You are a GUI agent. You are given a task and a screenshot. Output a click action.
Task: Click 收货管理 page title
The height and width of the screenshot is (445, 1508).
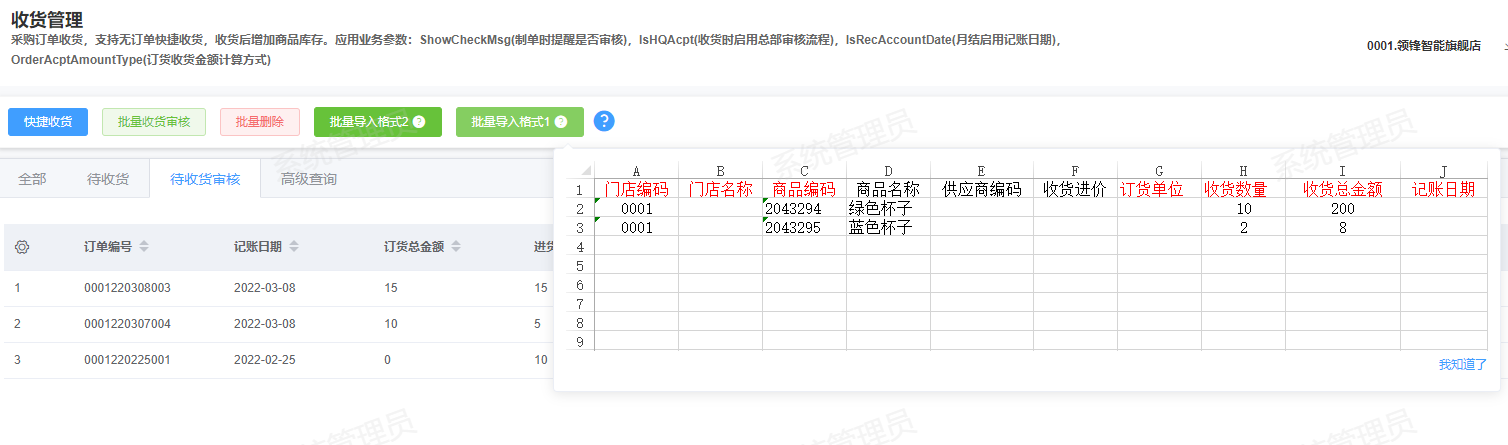coord(47,19)
